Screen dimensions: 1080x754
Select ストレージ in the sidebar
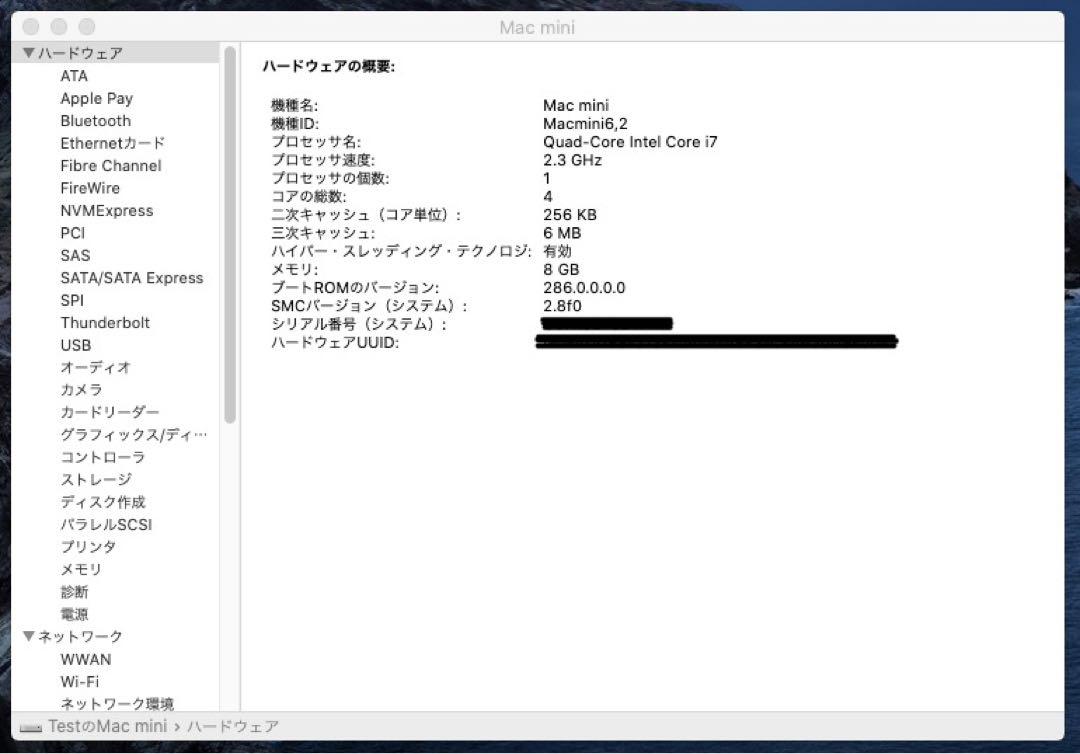(x=96, y=479)
